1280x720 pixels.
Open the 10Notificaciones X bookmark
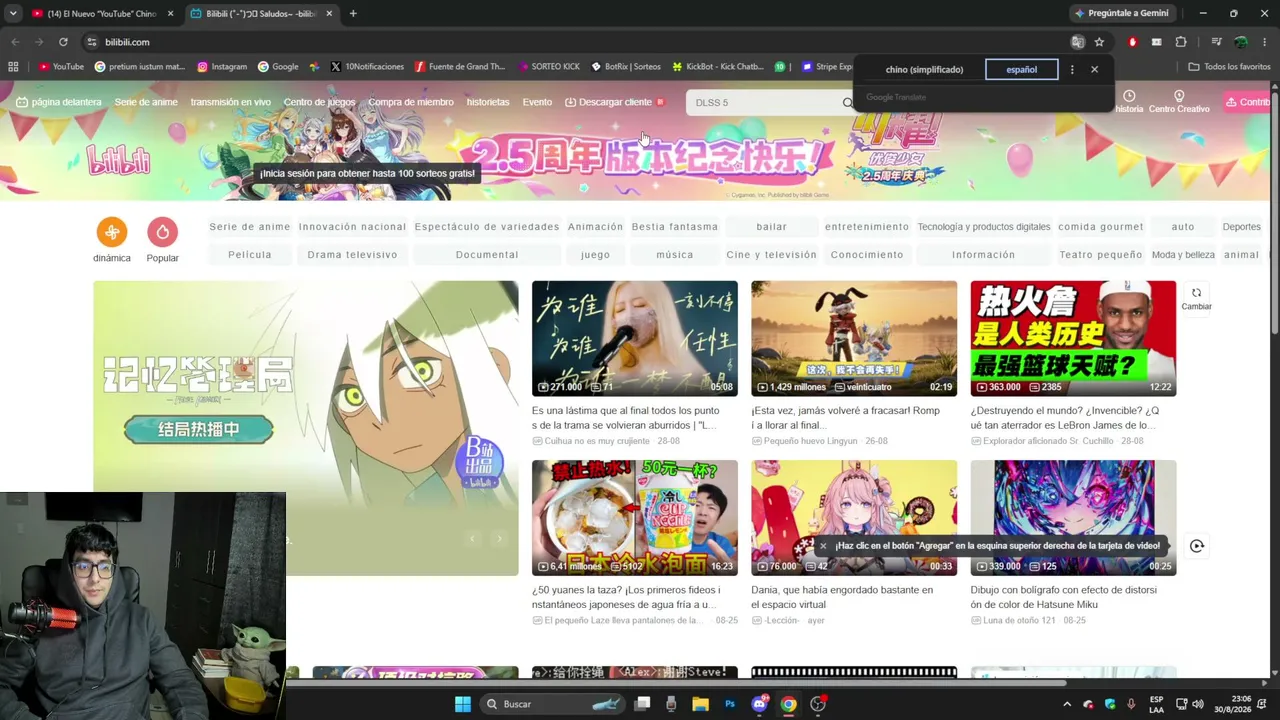[366, 67]
